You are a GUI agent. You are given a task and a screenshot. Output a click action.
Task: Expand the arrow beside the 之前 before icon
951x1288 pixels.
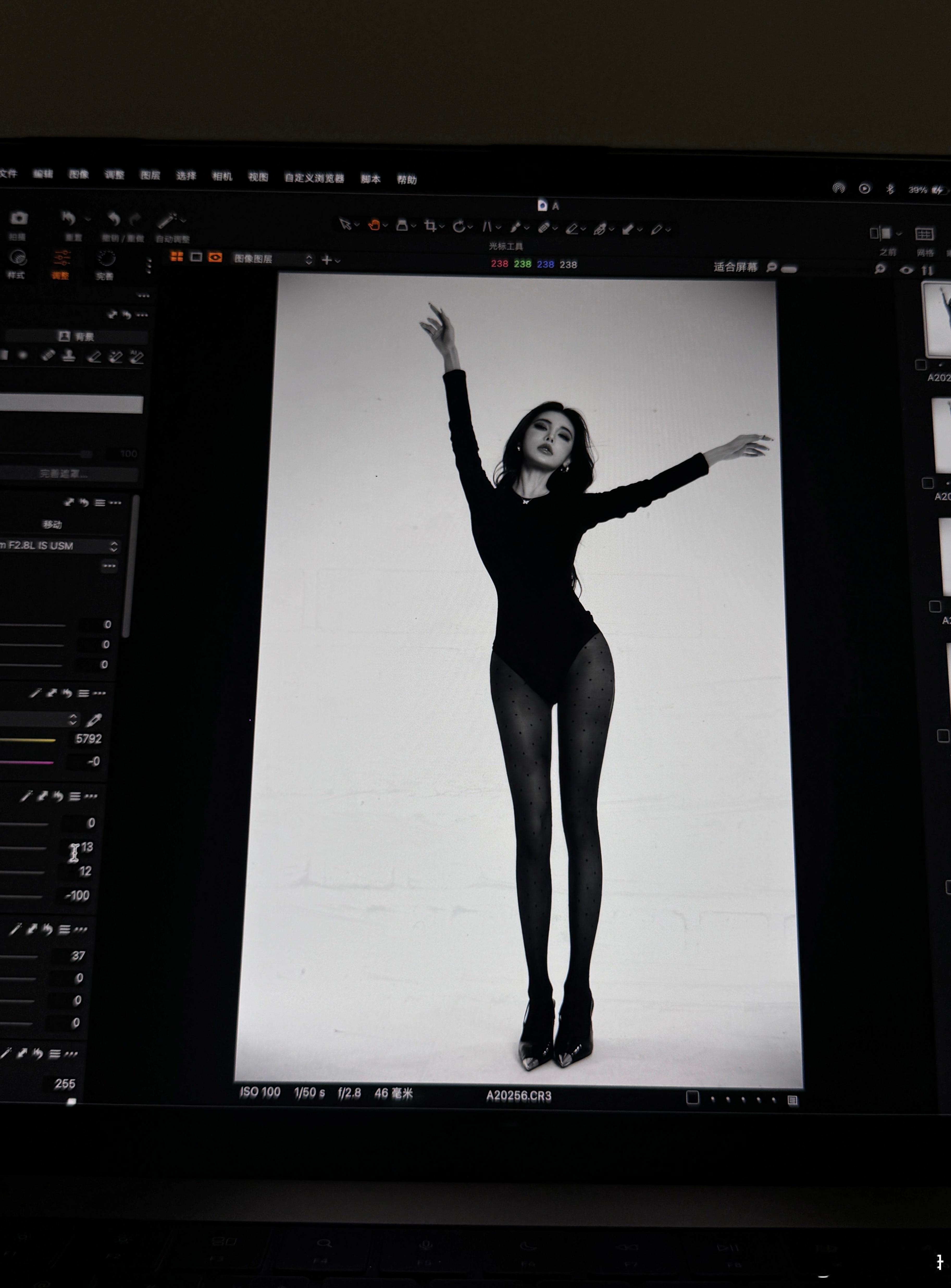pos(899,233)
